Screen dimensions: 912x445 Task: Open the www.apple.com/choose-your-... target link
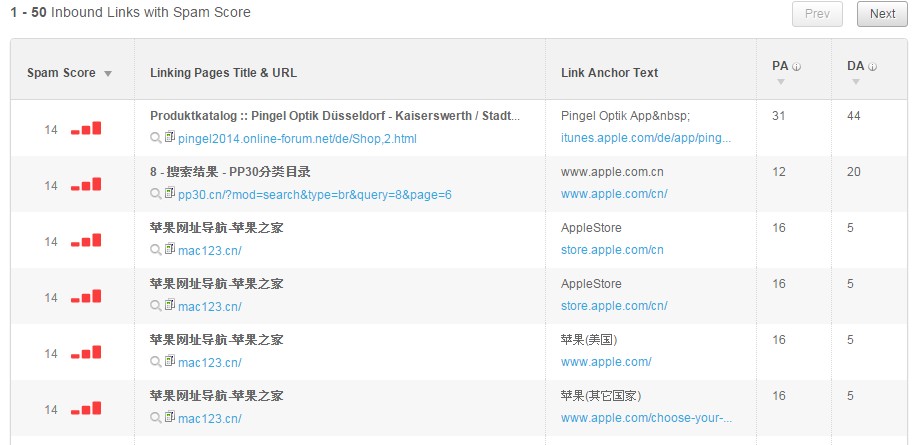pyautogui.click(x=646, y=418)
